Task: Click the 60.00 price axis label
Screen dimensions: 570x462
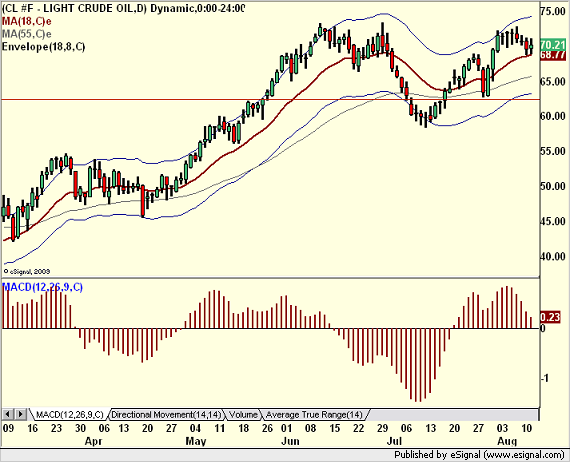Action: pos(553,116)
